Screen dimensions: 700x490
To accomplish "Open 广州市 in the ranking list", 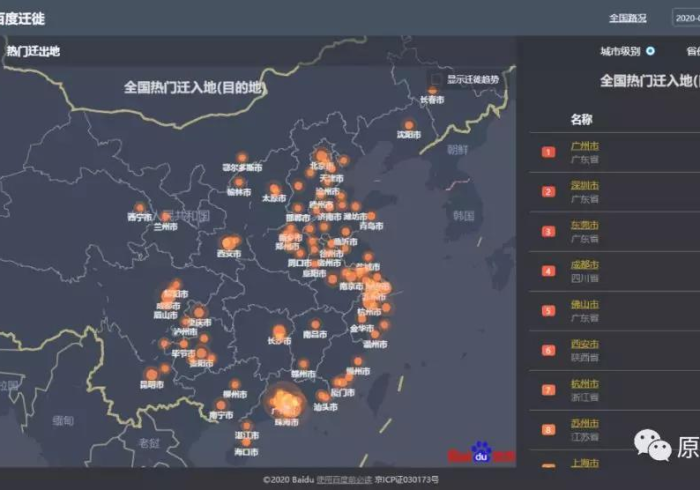I will 585,146.
